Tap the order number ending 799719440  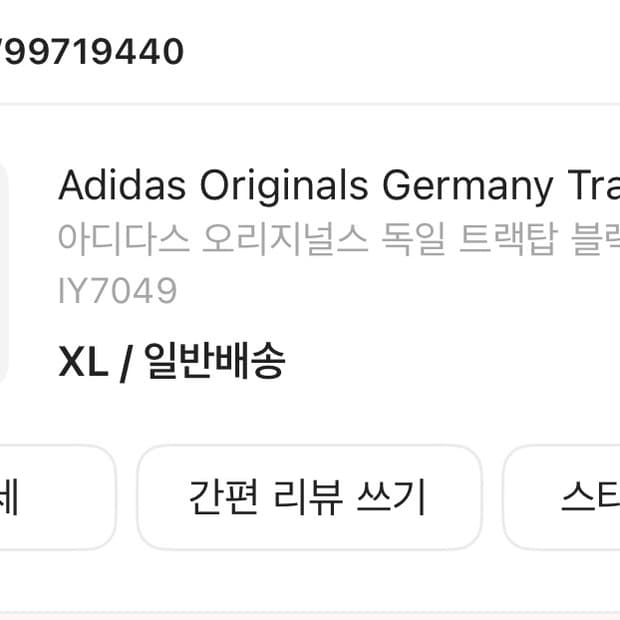click(x=92, y=51)
